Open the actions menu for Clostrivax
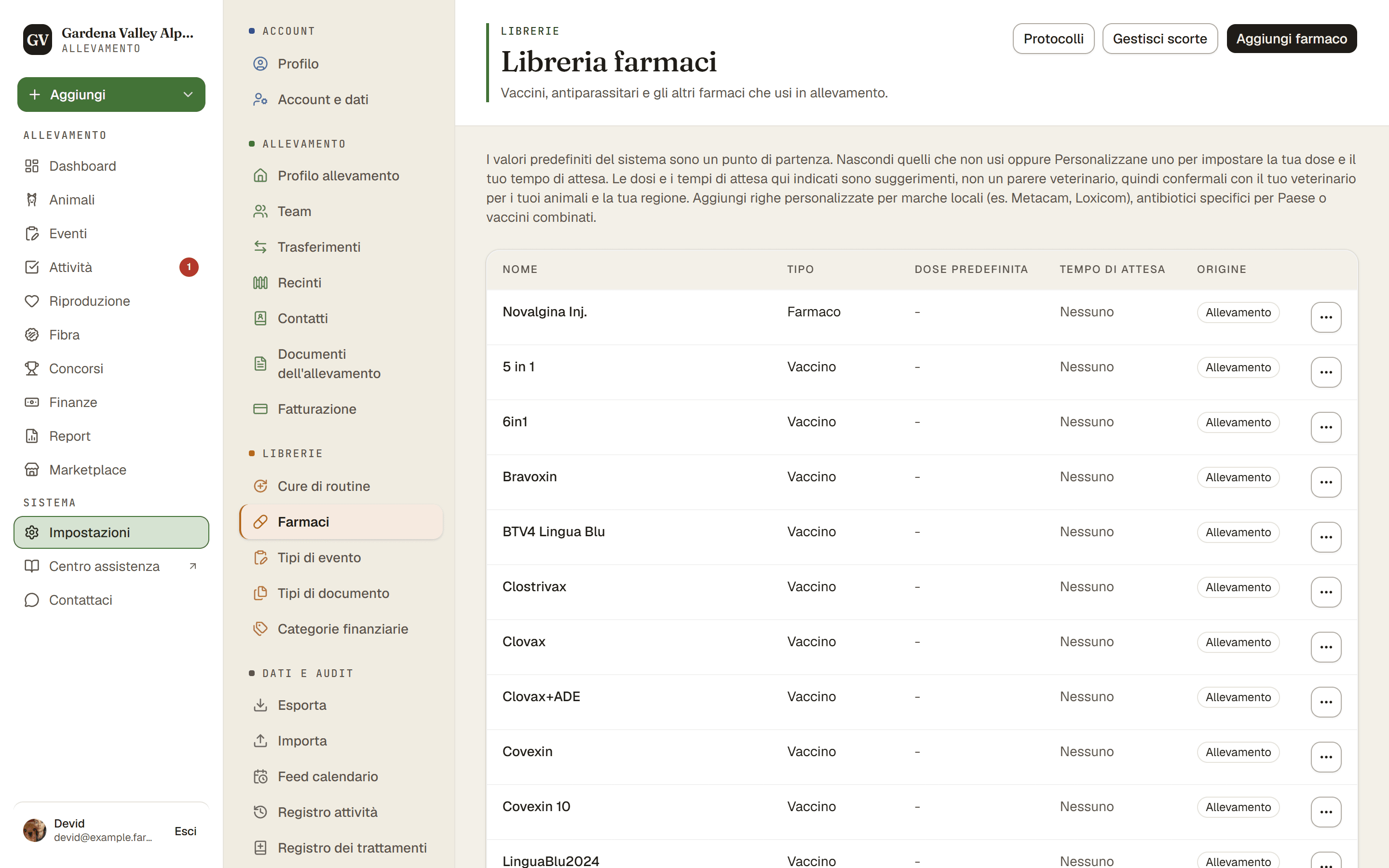The height and width of the screenshot is (868, 1389). 1326,592
